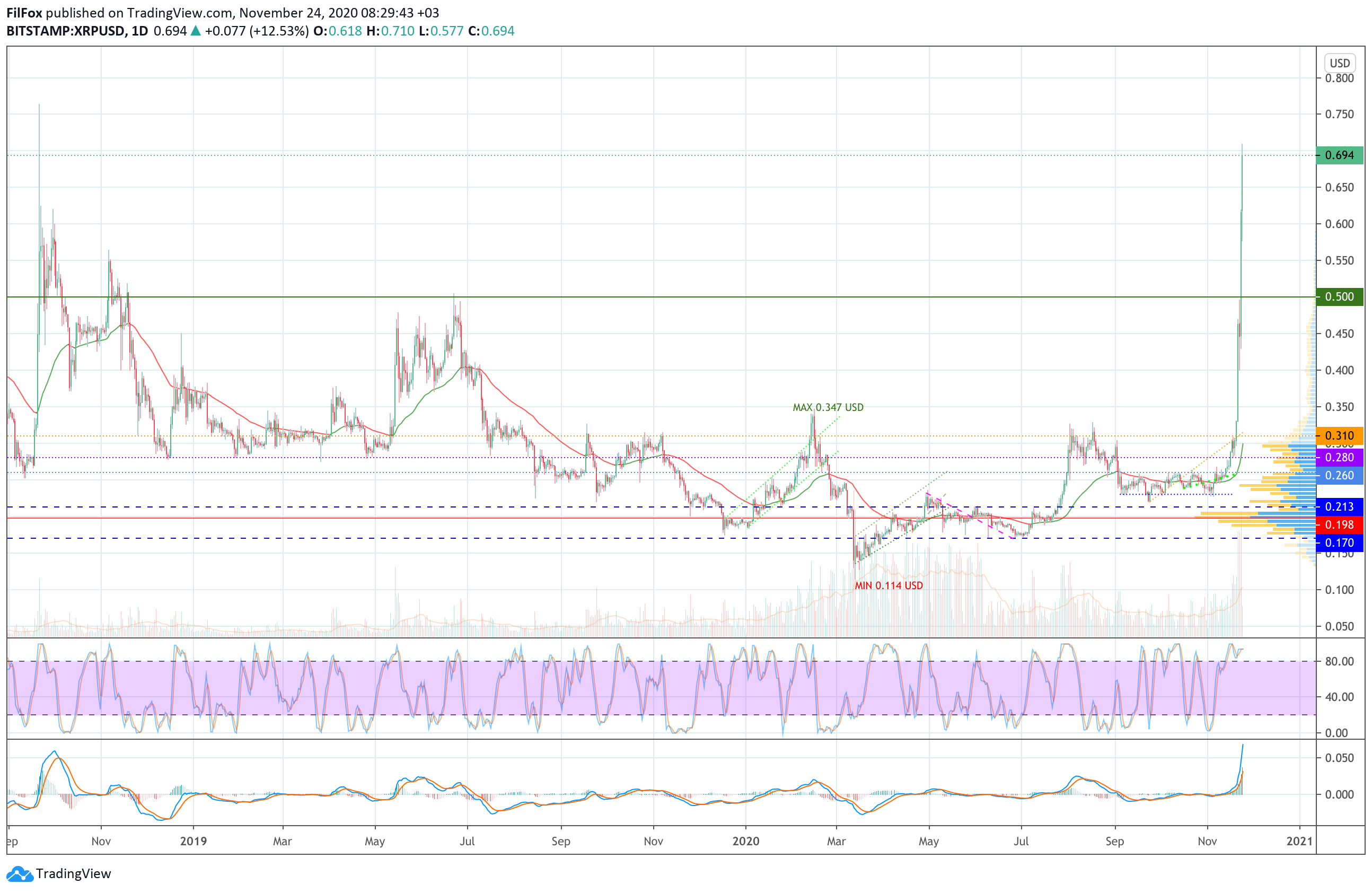This screenshot has height=893, width=1372.
Task: Click the light blue 0.260 price tag
Action: point(1339,476)
